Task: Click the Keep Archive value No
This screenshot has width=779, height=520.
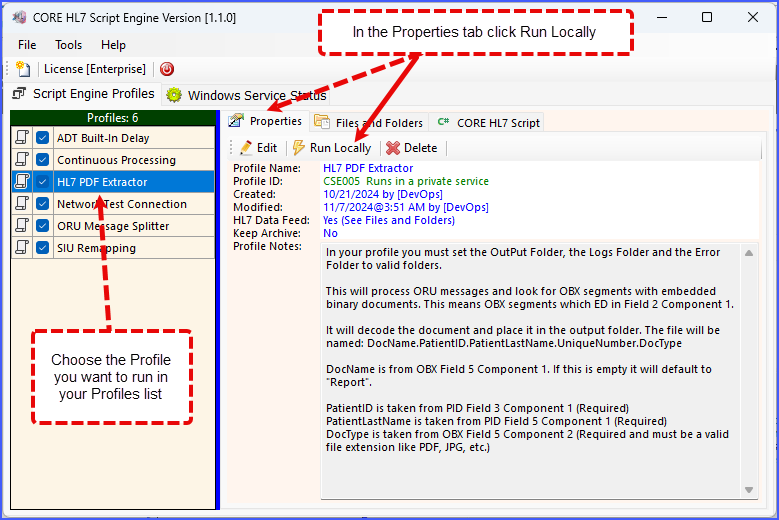Action: point(330,233)
